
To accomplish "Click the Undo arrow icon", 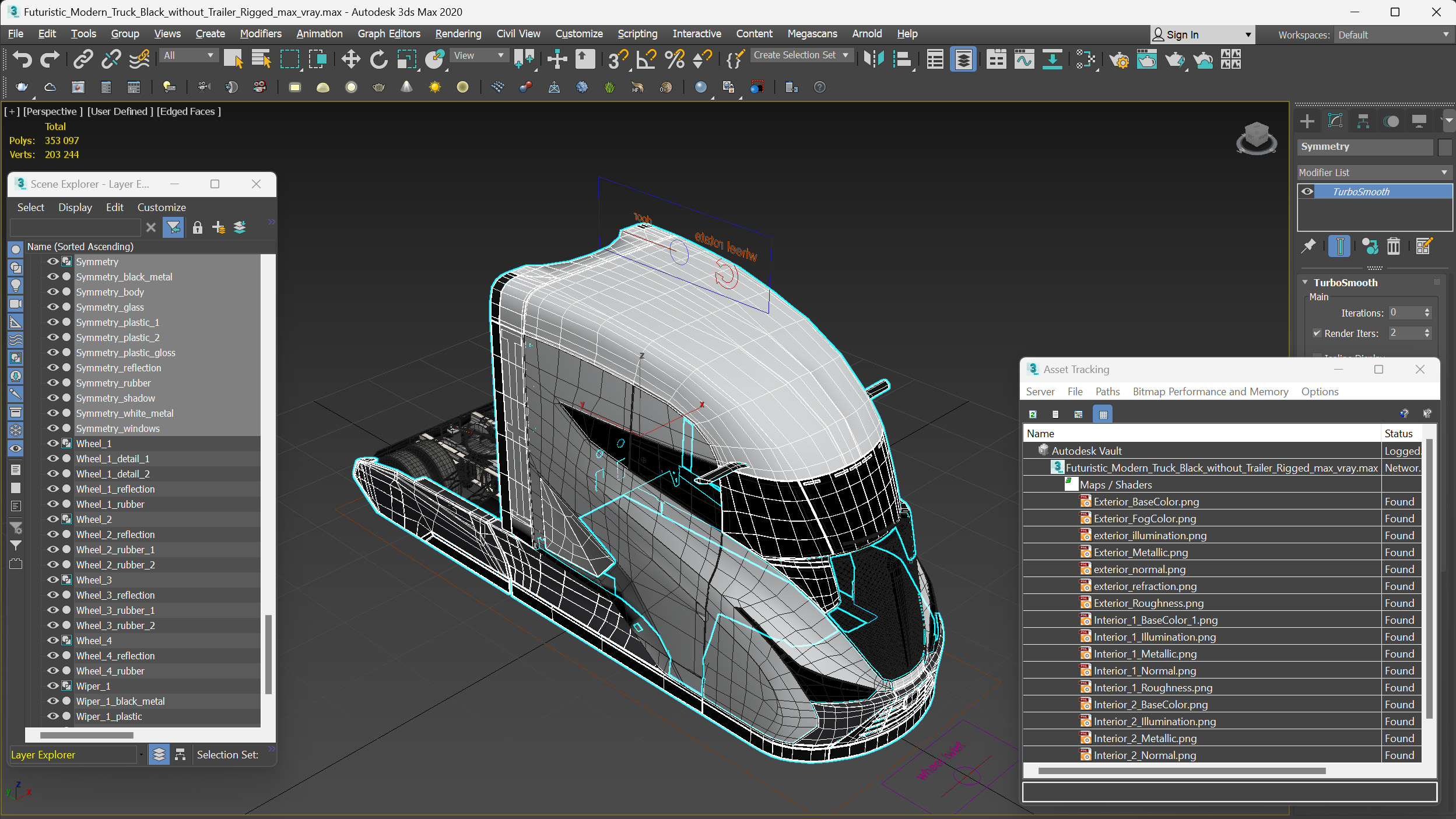I will 22,59.
